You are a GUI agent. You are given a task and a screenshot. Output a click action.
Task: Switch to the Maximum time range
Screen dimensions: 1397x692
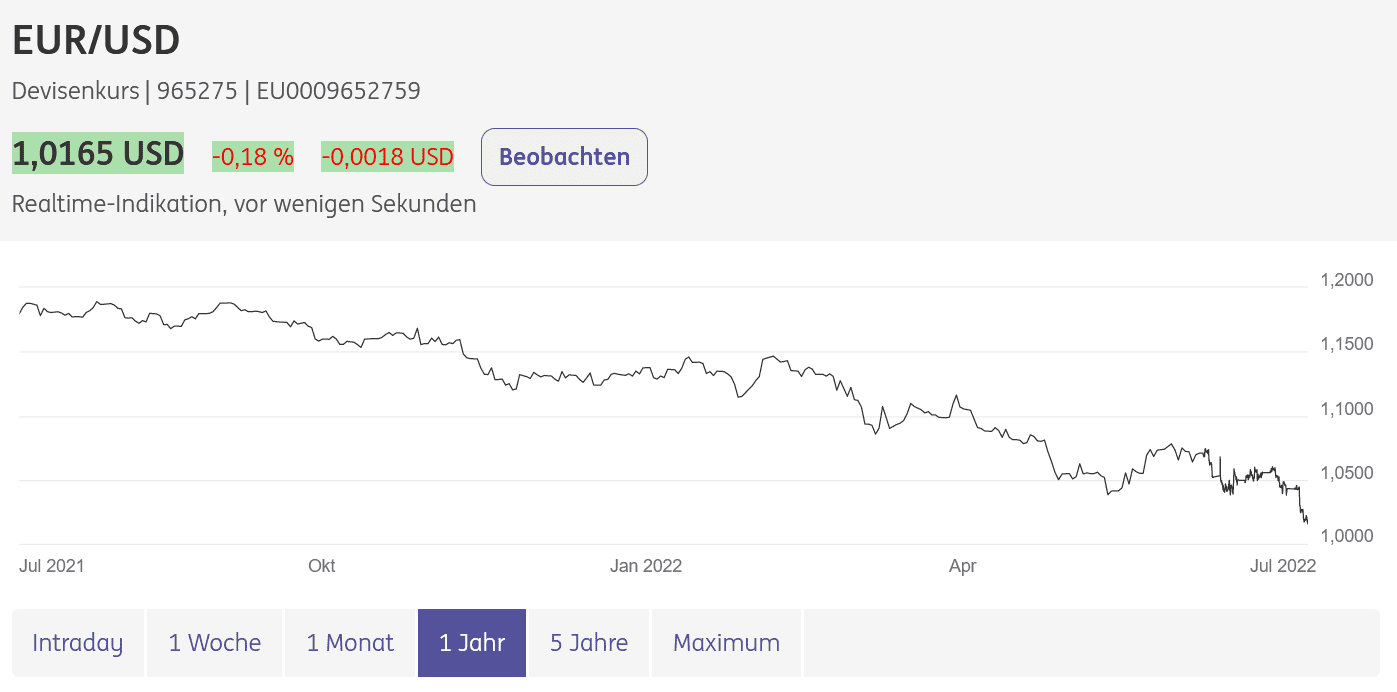pos(726,643)
